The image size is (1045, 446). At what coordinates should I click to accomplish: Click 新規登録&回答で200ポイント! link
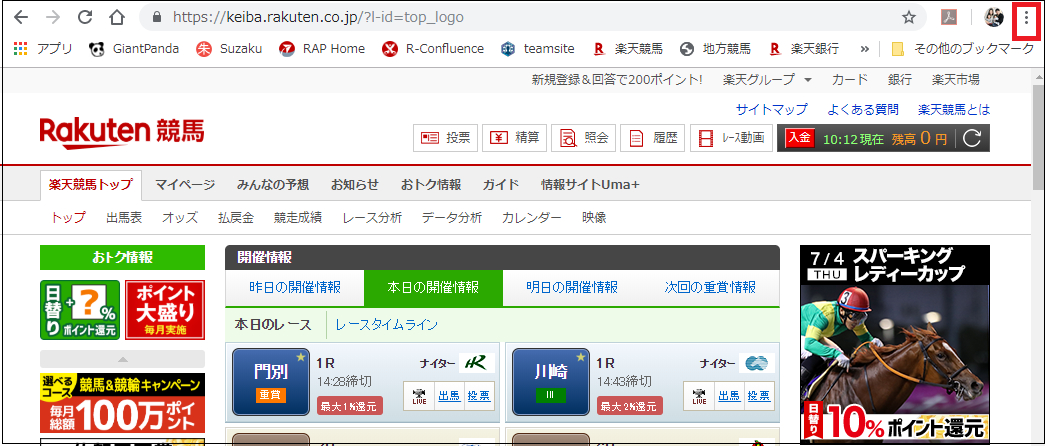pyautogui.click(x=617, y=80)
